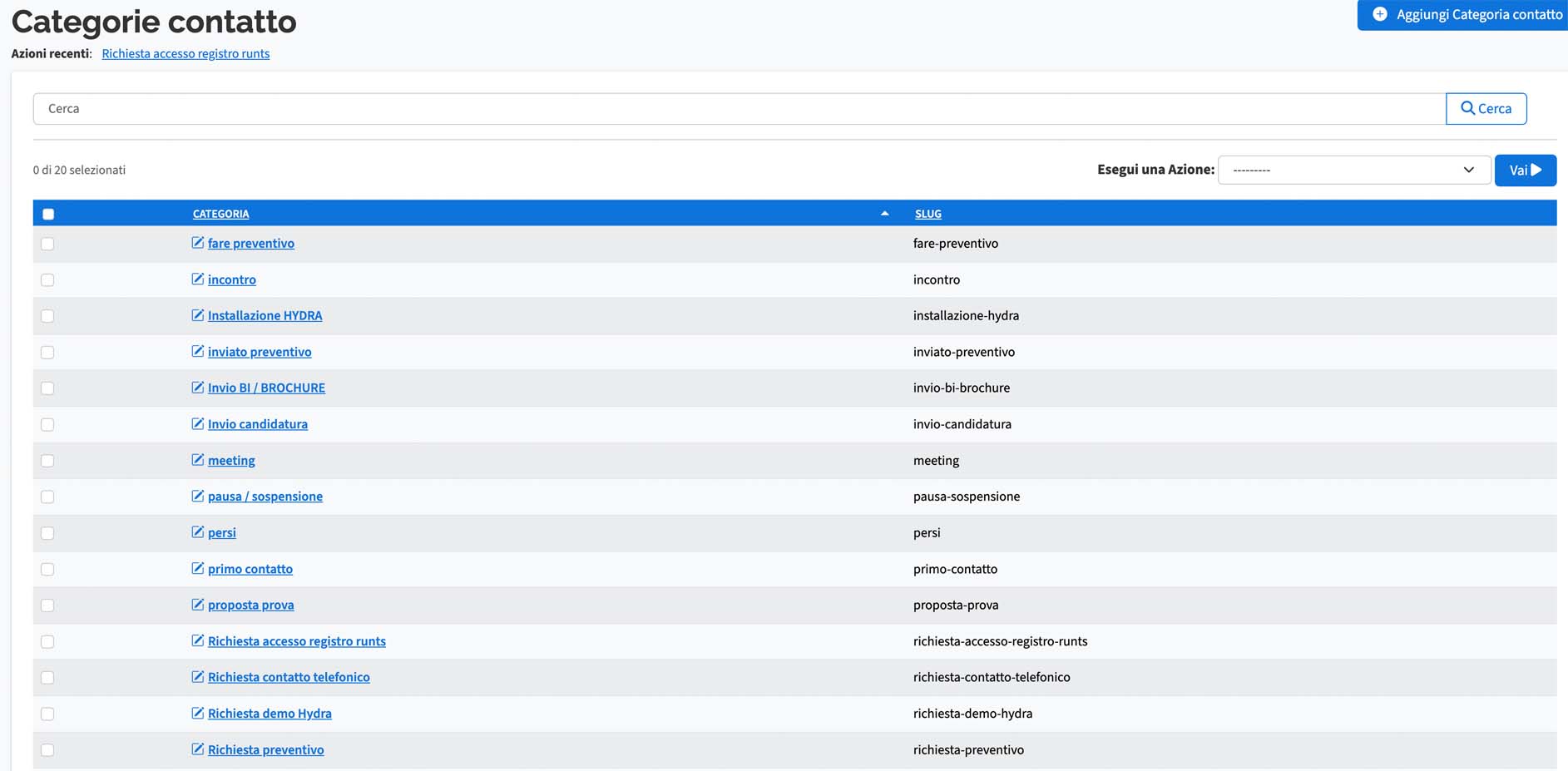Click the edit icon next to meeting
This screenshot has height=771, width=1568.
pyautogui.click(x=197, y=460)
